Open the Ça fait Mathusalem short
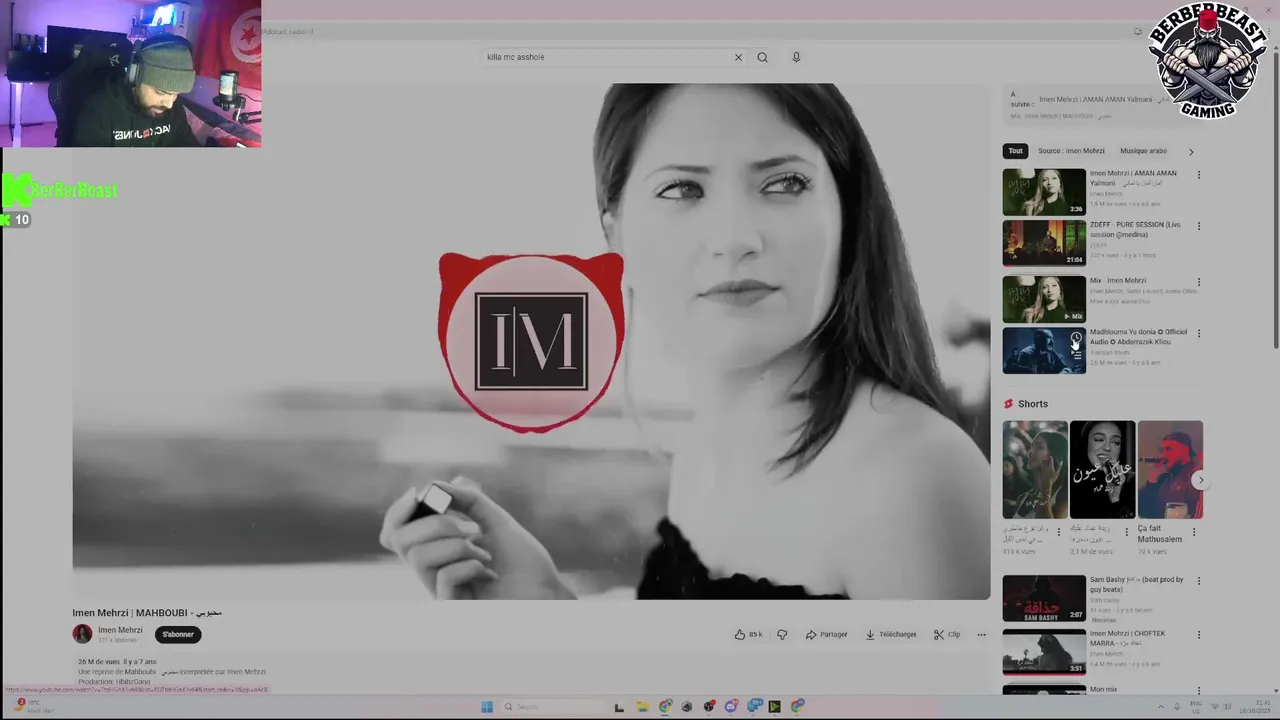This screenshot has width=1280, height=720. tap(1170, 470)
